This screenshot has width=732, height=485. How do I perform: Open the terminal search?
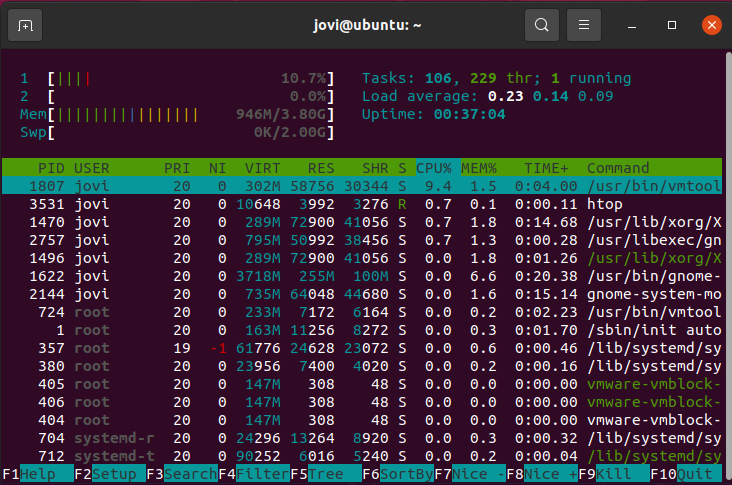point(542,25)
